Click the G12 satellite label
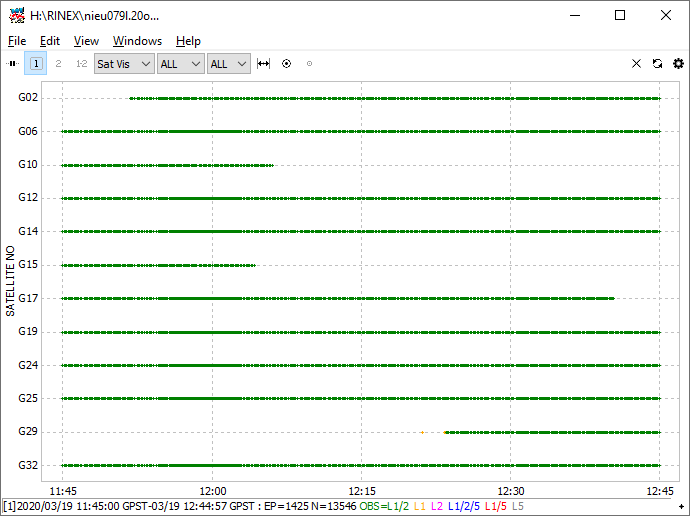690x516 pixels. click(28, 198)
